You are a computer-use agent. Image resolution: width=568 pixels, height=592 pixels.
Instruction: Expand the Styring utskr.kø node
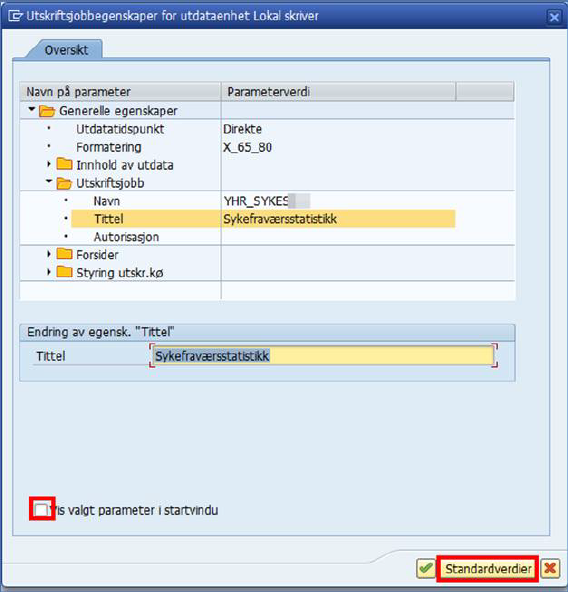click(x=49, y=271)
